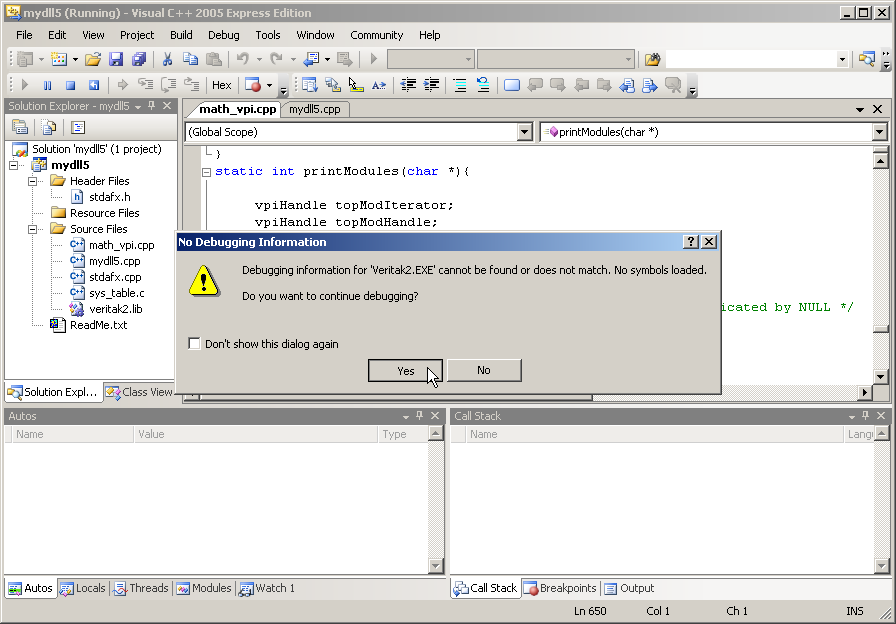Collapse the Source Files folder
This screenshot has height=624, width=896.
tap(33, 229)
